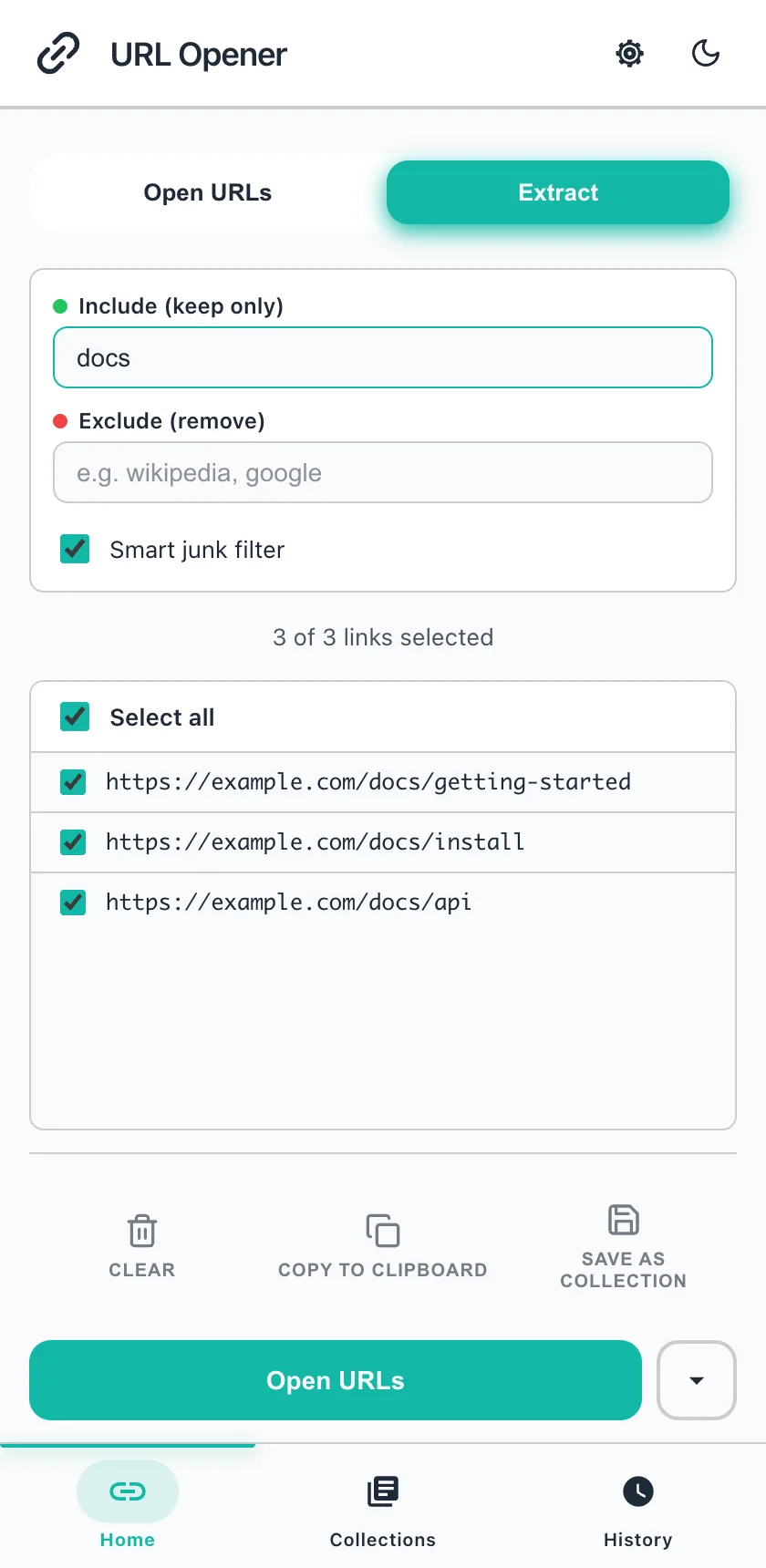The image size is (766, 1568).
Task: Click the https://example.com/docs/getting-started URL text
Action: point(368,782)
